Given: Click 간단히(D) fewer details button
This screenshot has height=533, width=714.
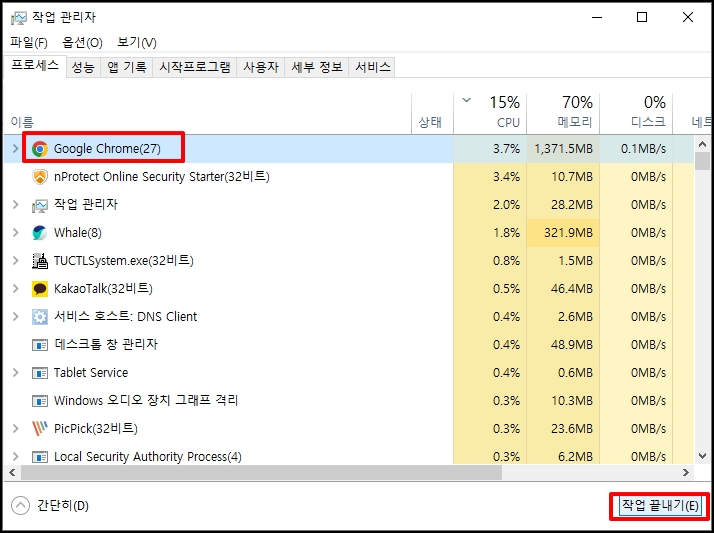Looking at the screenshot, I should point(50,506).
